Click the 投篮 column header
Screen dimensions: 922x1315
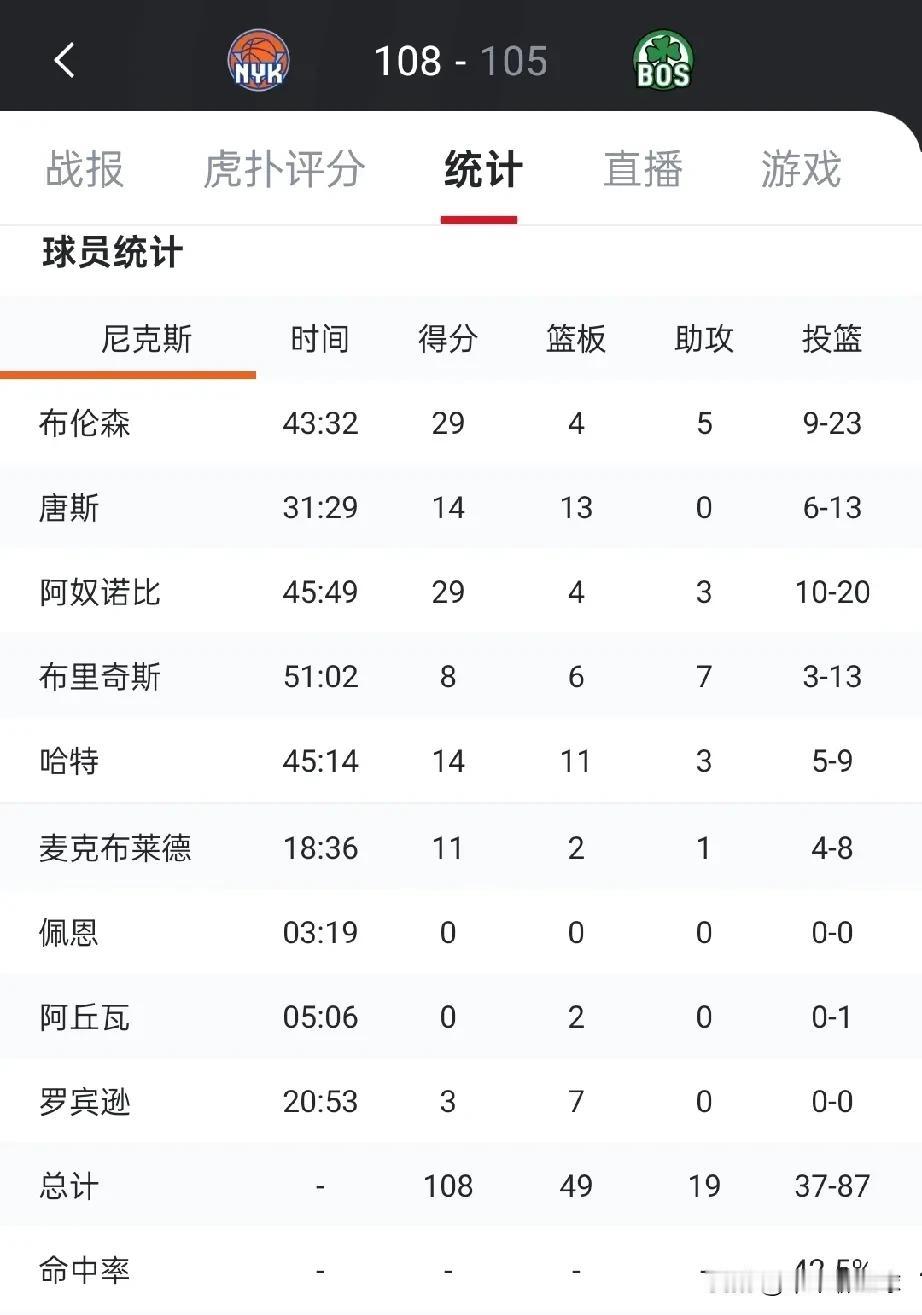[x=832, y=340]
